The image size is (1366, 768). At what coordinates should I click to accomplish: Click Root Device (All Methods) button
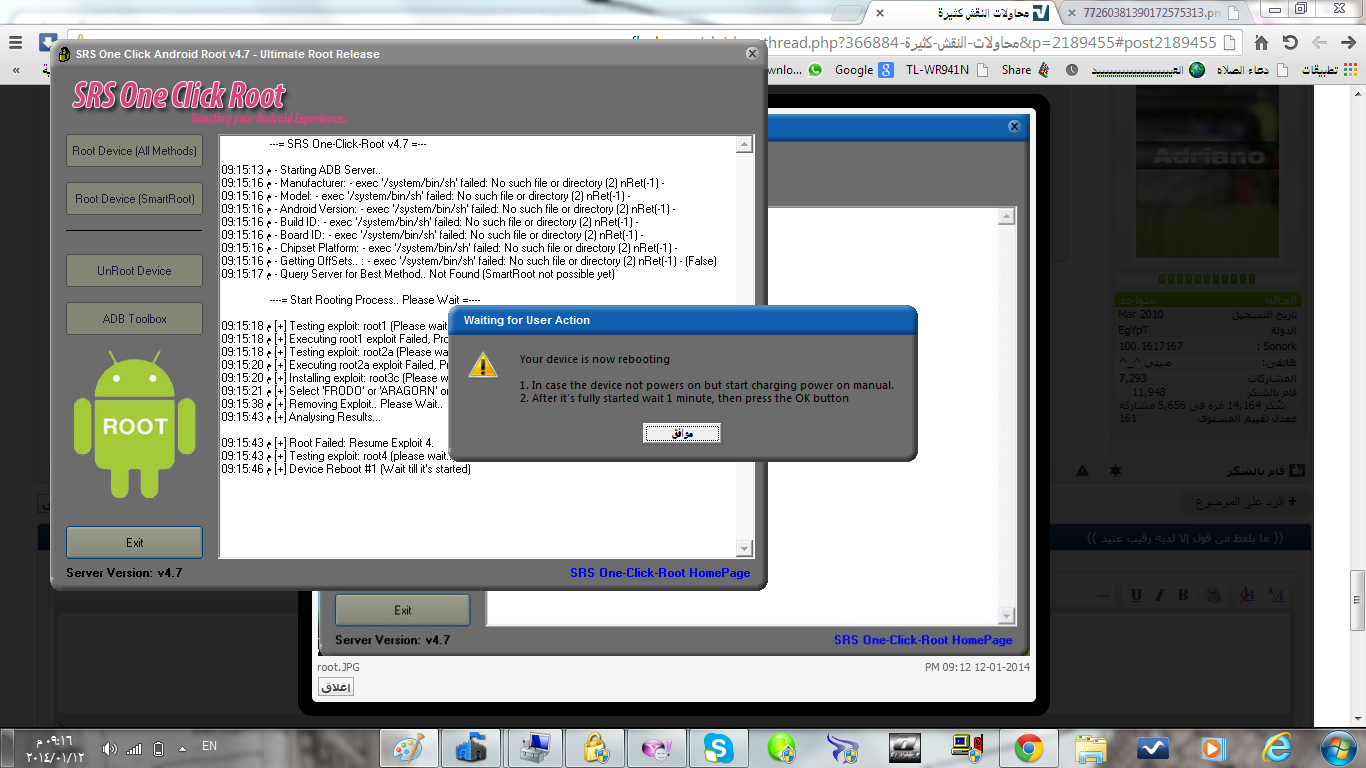tap(135, 151)
